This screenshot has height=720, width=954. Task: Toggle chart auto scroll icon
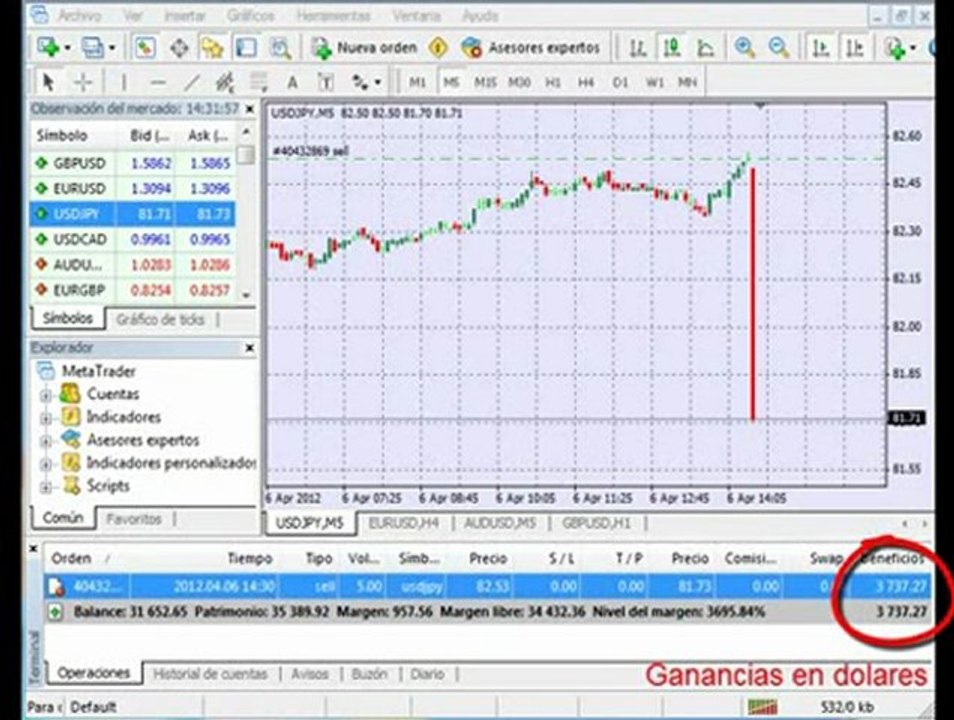821,47
